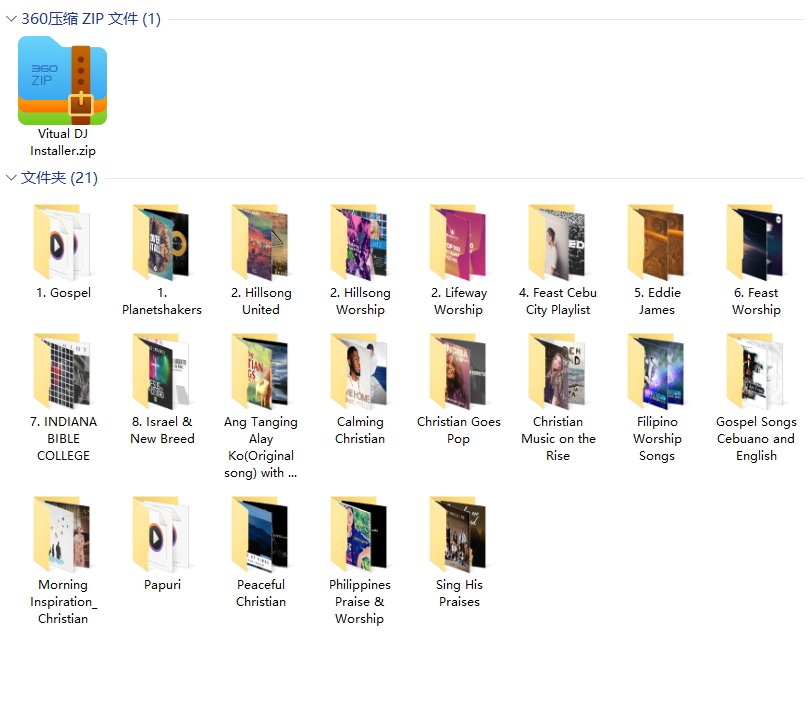The width and height of the screenshot is (810, 705).
Task: Click the 2. Lifeway Worship folder icon
Action: coord(459,243)
